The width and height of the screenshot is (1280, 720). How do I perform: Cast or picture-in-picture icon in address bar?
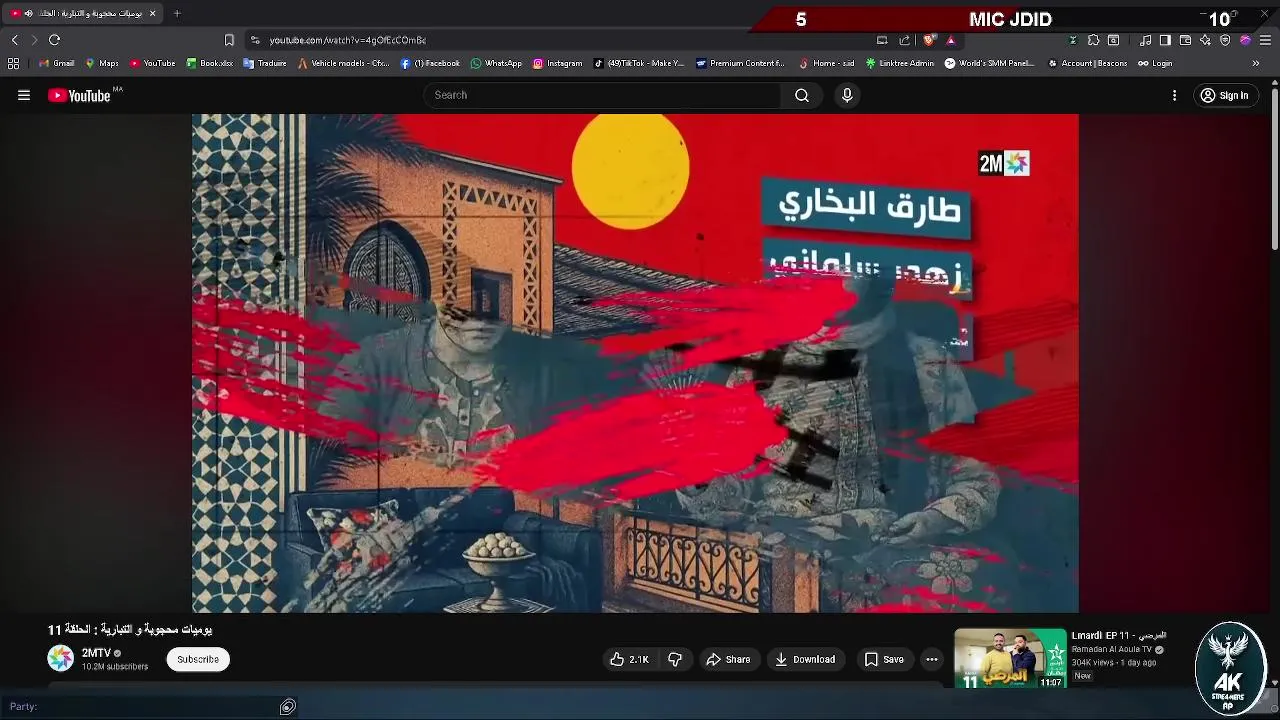click(x=882, y=40)
